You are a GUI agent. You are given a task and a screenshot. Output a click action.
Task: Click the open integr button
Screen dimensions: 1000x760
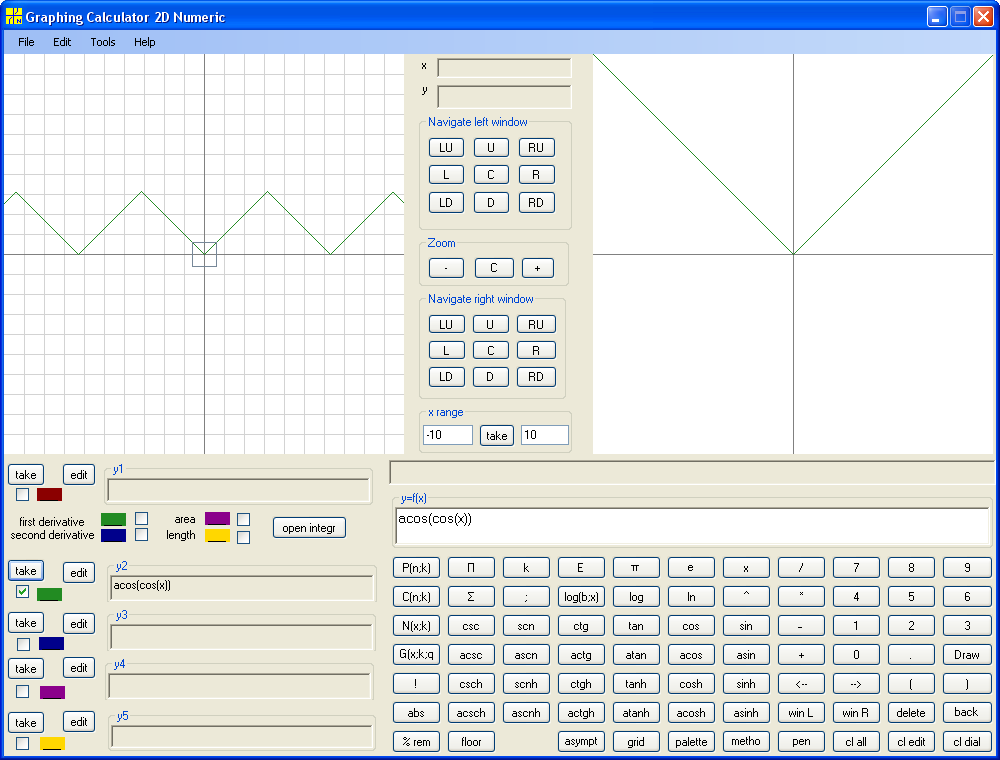coord(309,528)
